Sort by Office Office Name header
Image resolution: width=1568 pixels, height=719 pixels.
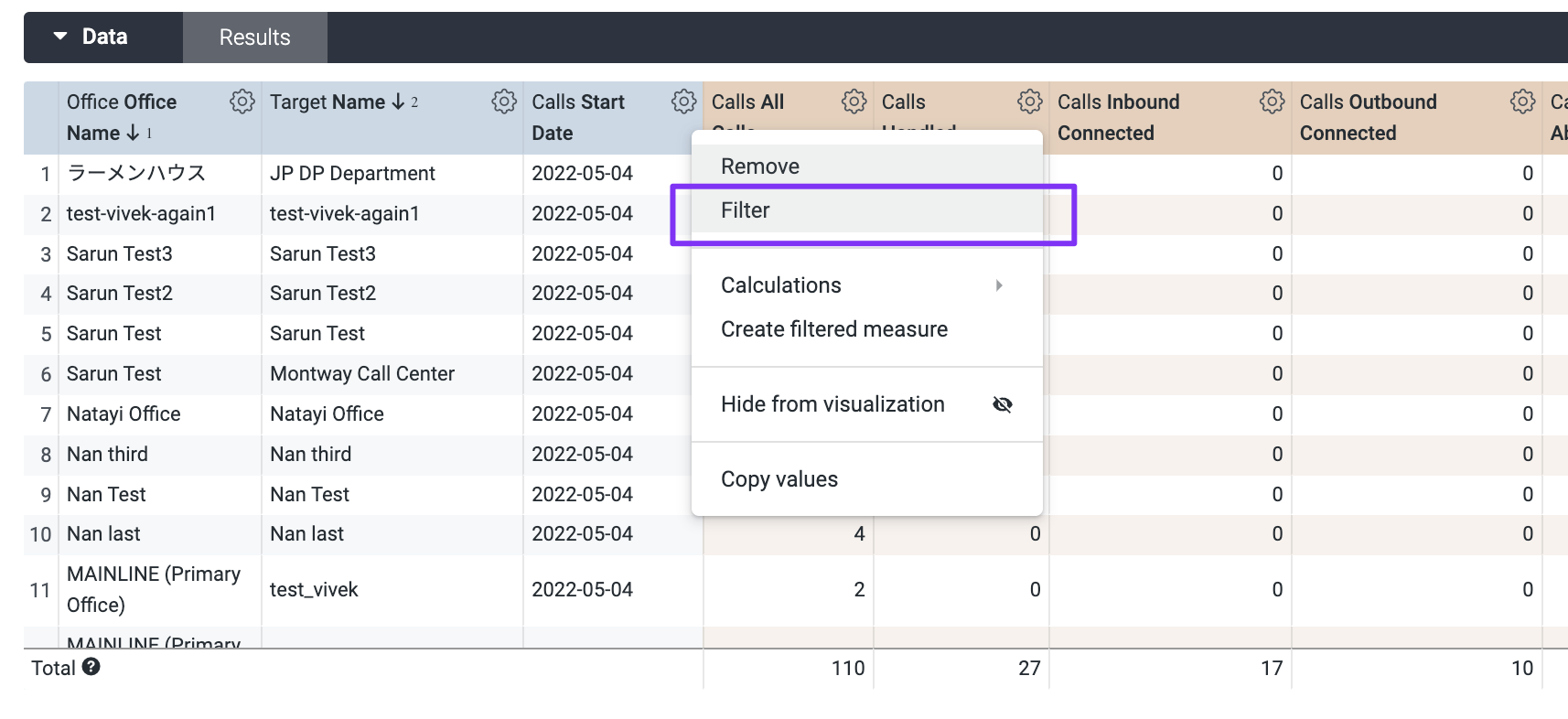tap(122, 117)
